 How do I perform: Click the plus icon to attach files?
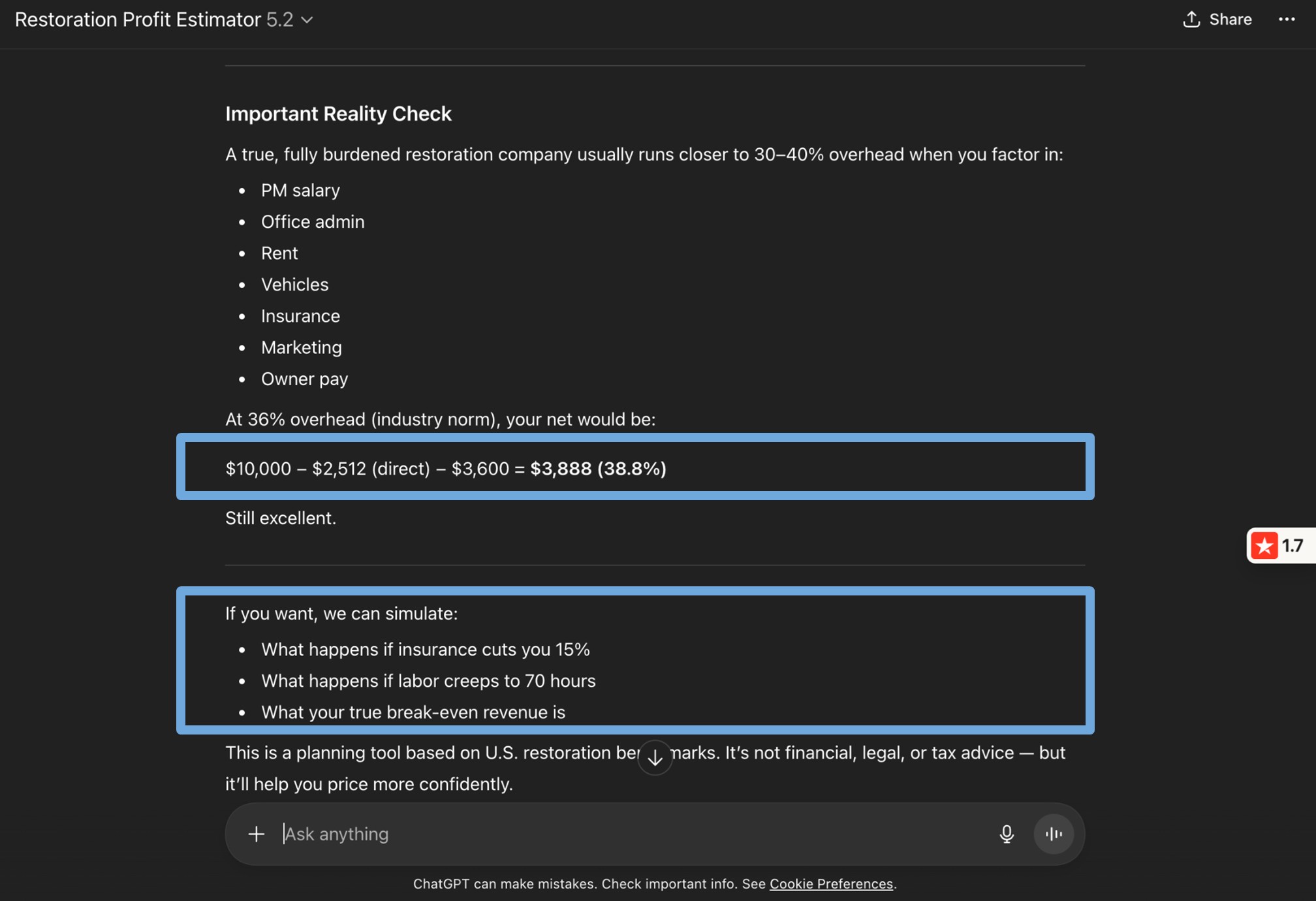pos(257,834)
